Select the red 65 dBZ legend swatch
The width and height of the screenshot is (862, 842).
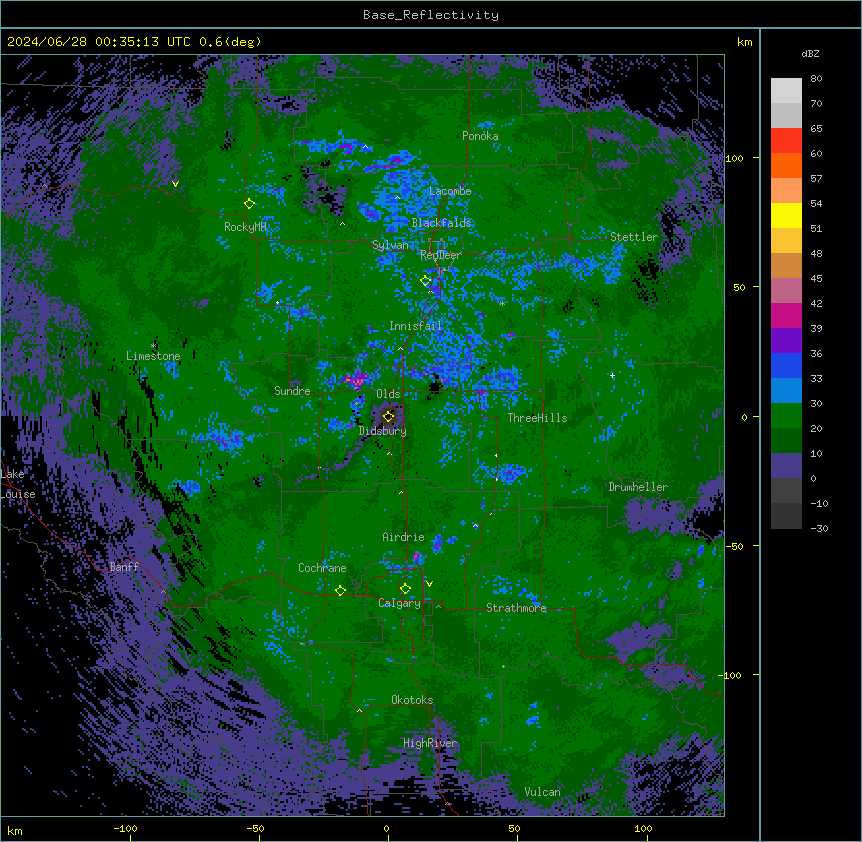tap(786, 140)
